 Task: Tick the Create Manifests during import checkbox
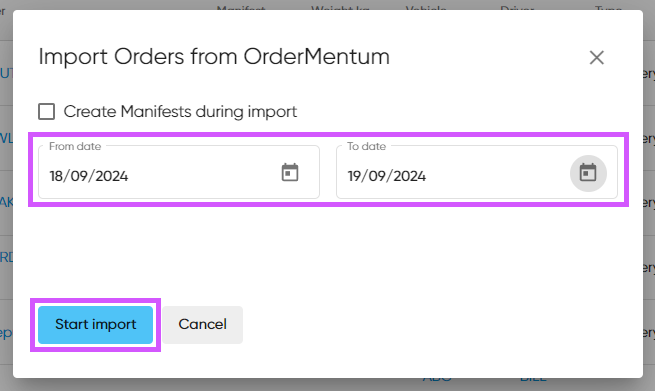tap(46, 112)
